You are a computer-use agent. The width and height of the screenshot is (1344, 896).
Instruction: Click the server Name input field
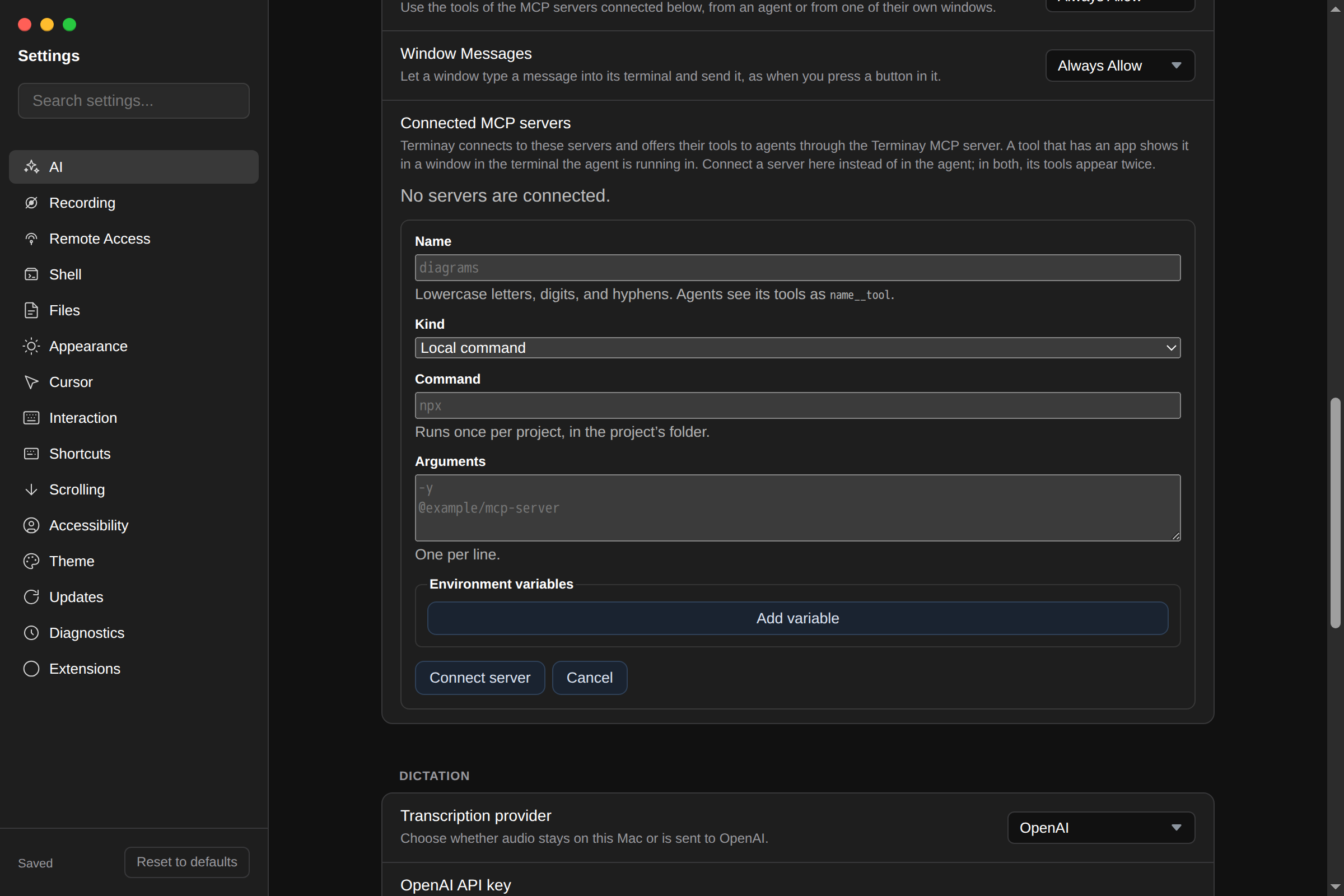pyautogui.click(x=797, y=268)
